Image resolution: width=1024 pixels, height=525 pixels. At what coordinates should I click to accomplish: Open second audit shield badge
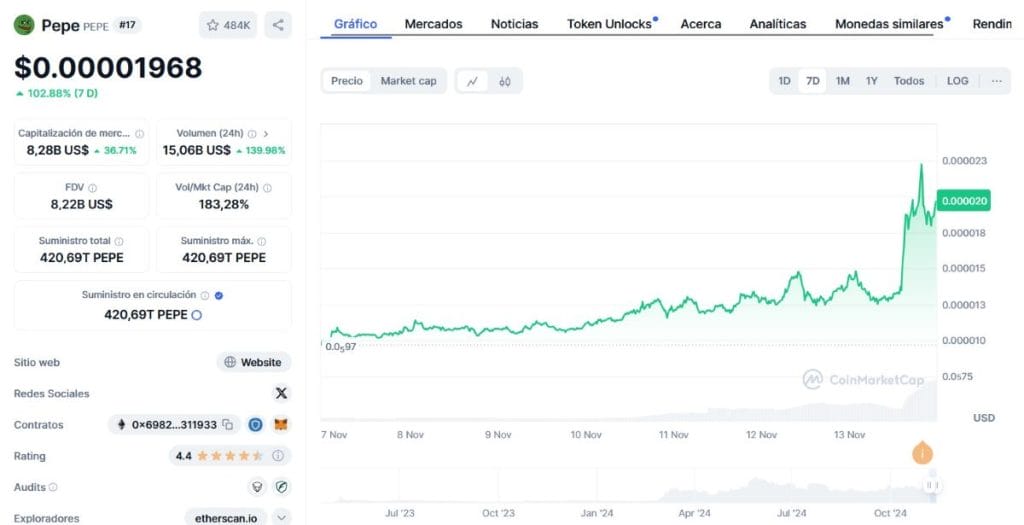pos(282,487)
